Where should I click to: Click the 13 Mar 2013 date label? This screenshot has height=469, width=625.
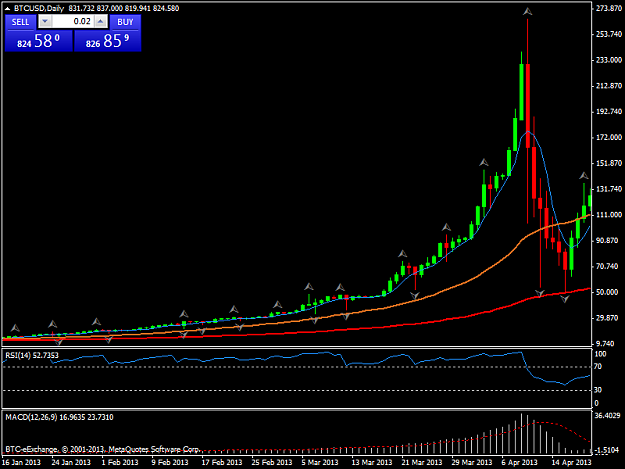tap(371, 462)
